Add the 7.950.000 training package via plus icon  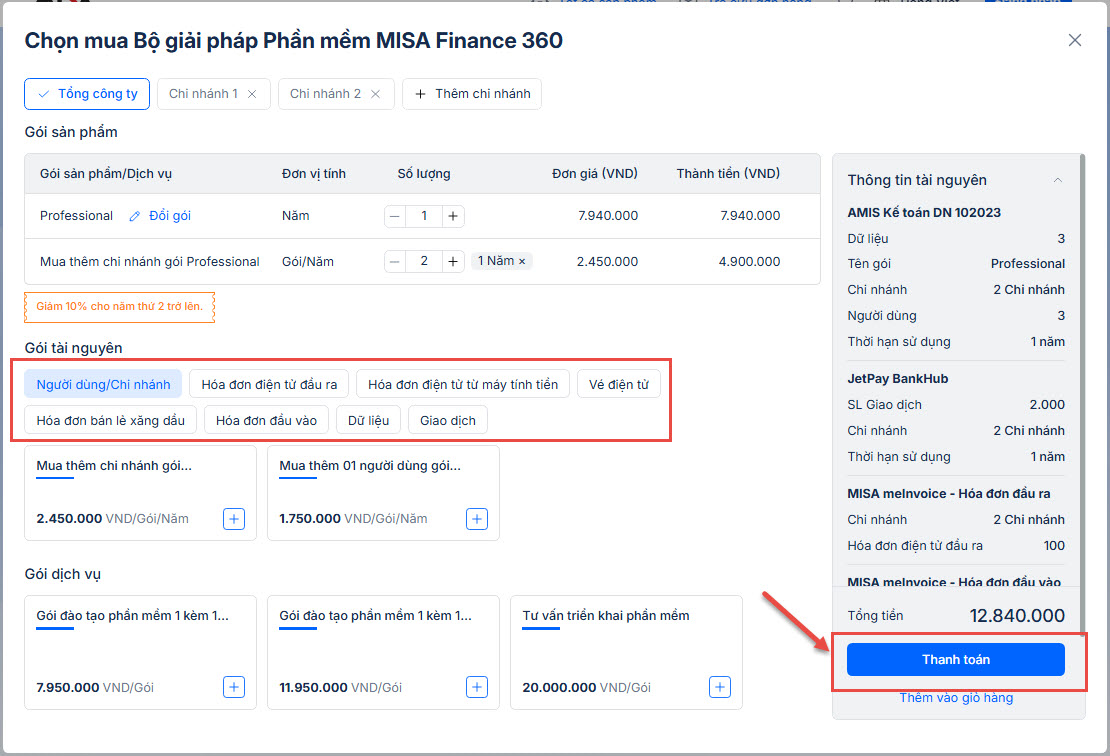tap(233, 687)
